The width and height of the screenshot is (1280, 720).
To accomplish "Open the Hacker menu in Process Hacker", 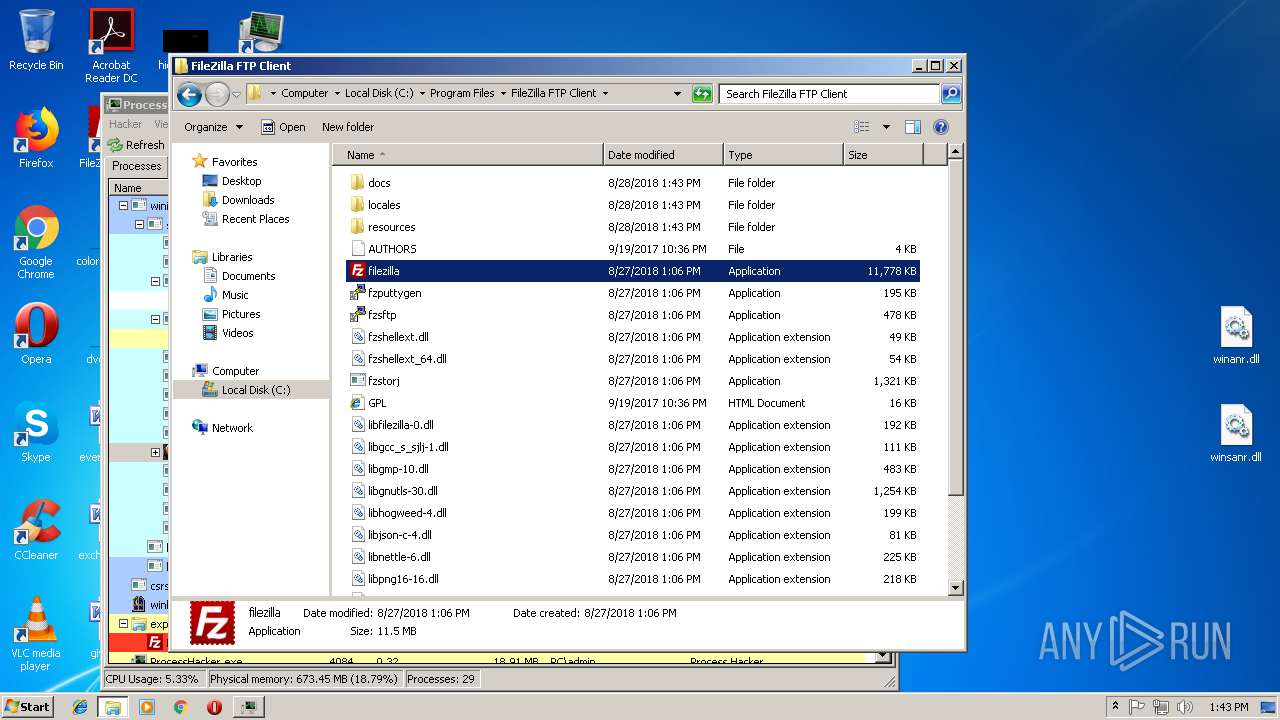I will (126, 124).
